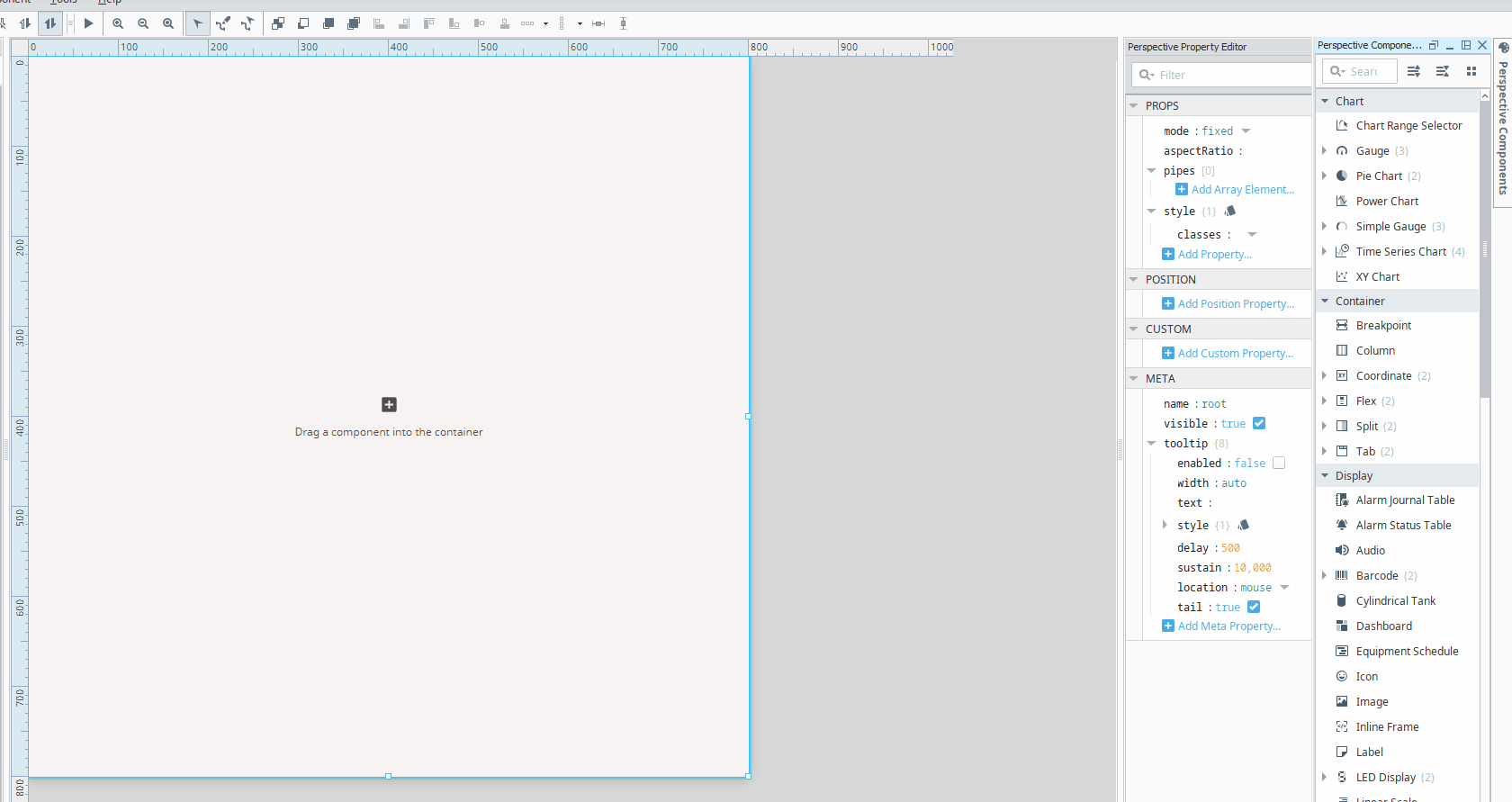Viewport: 1512px width, 802px height.
Task: Expand the Time Series Chart group
Action: tap(1325, 252)
